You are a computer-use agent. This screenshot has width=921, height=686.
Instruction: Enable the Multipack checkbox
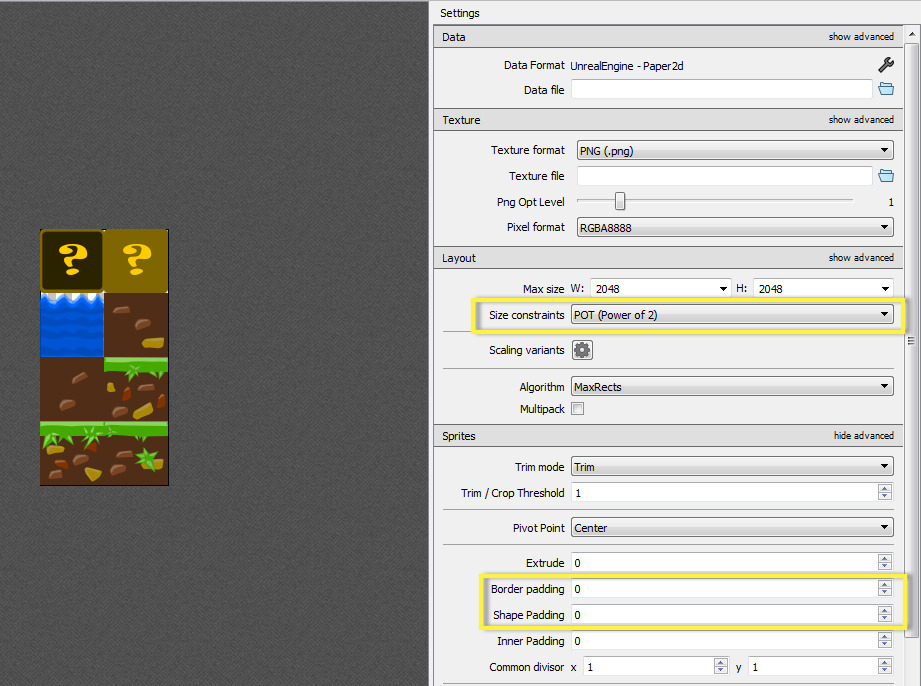(x=577, y=408)
